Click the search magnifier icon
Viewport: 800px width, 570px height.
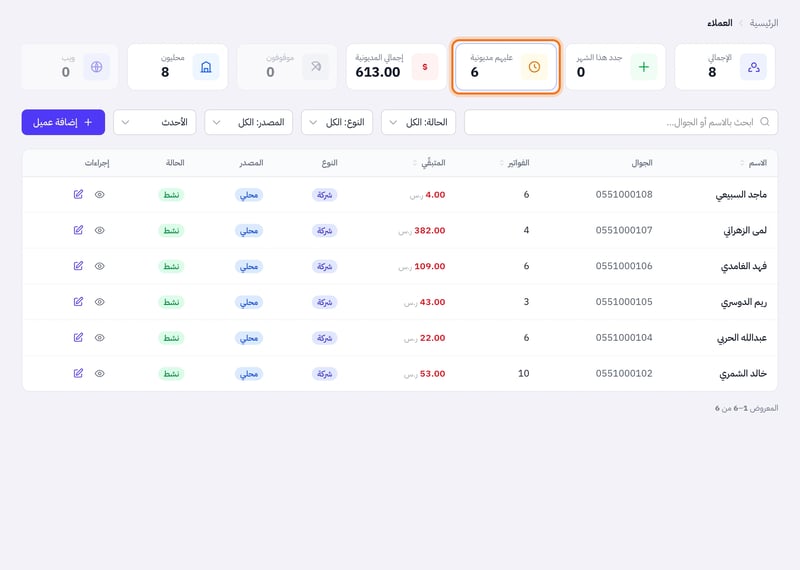click(x=764, y=122)
